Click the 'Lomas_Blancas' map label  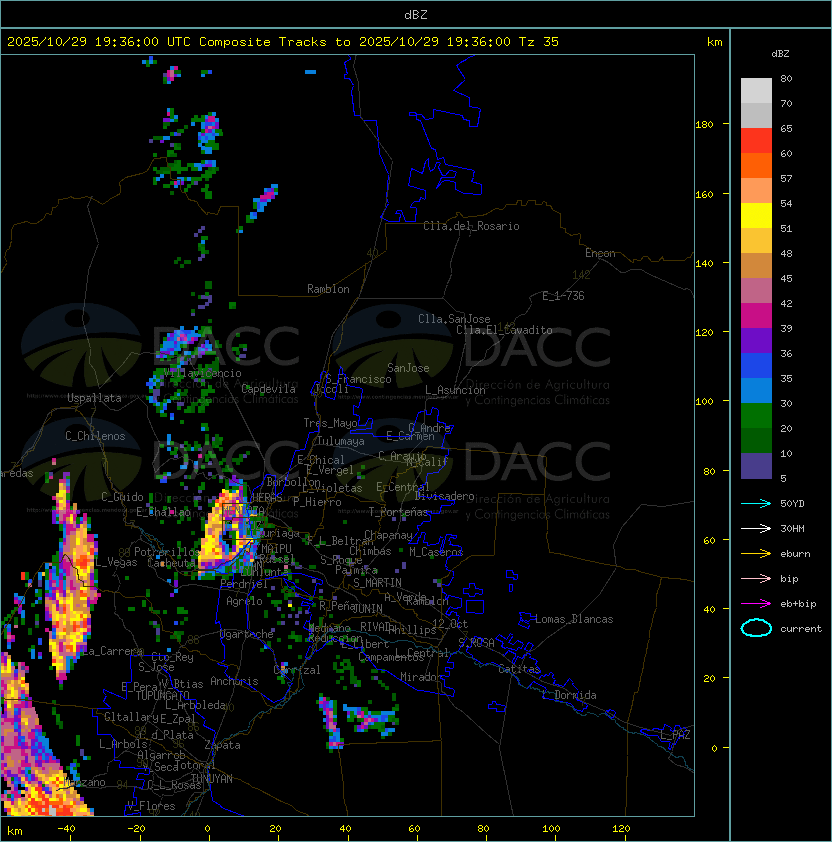574,619
